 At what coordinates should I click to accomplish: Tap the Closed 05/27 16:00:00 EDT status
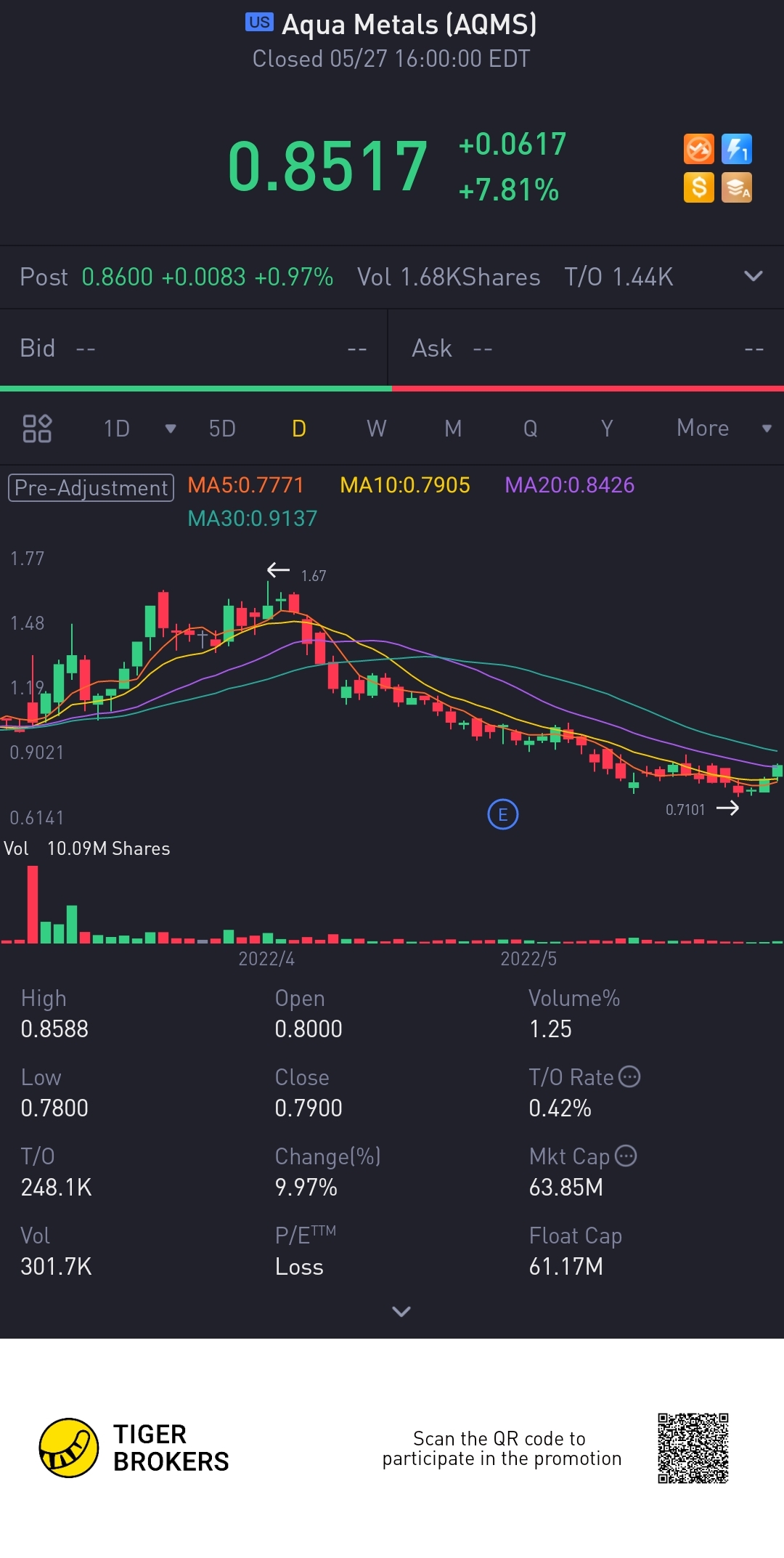tap(391, 59)
